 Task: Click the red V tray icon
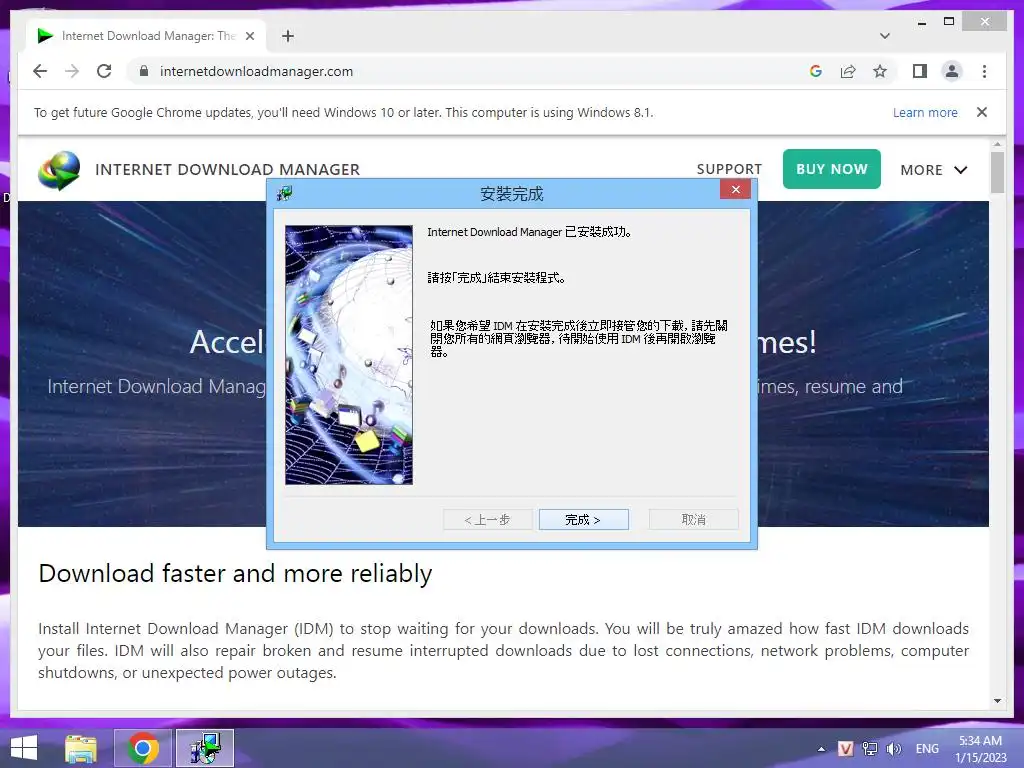[x=845, y=749]
